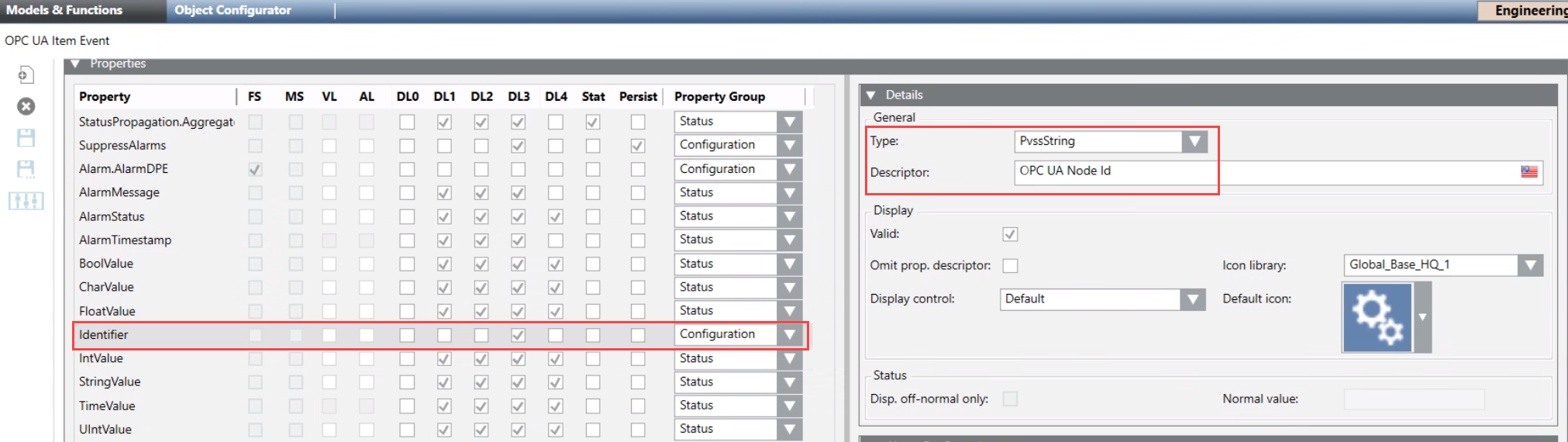Open the arrow beside the default icon
Viewport: 1568px width, 442px height.
click(1422, 317)
